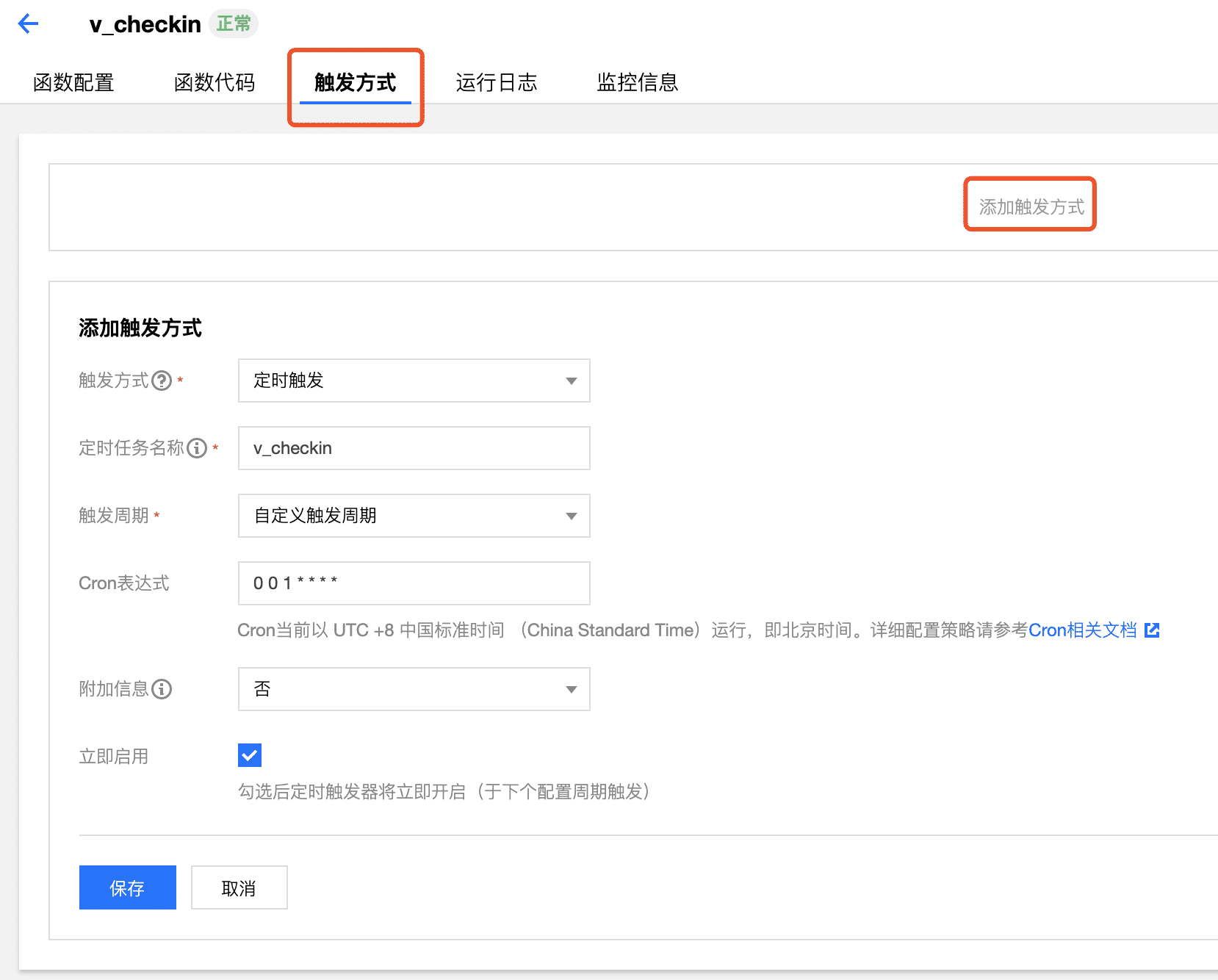The image size is (1218, 980).
Task: Select the 触发方式 tab
Action: [356, 82]
